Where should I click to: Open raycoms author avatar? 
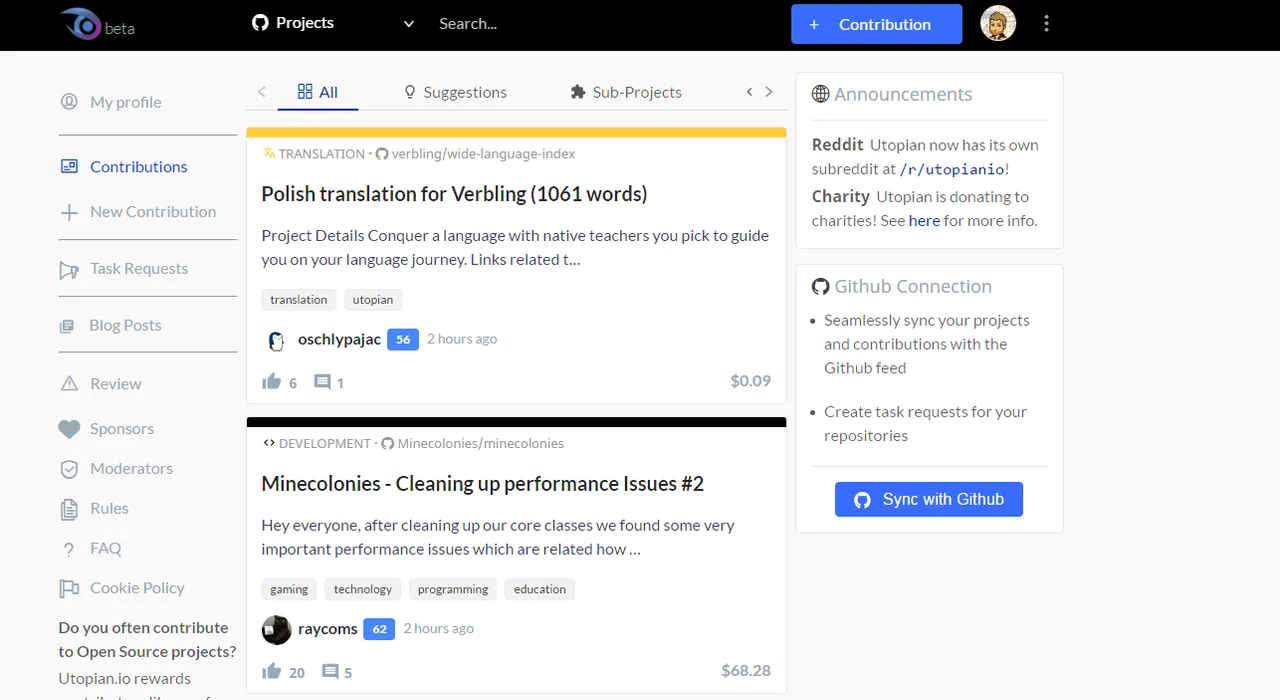pos(276,629)
